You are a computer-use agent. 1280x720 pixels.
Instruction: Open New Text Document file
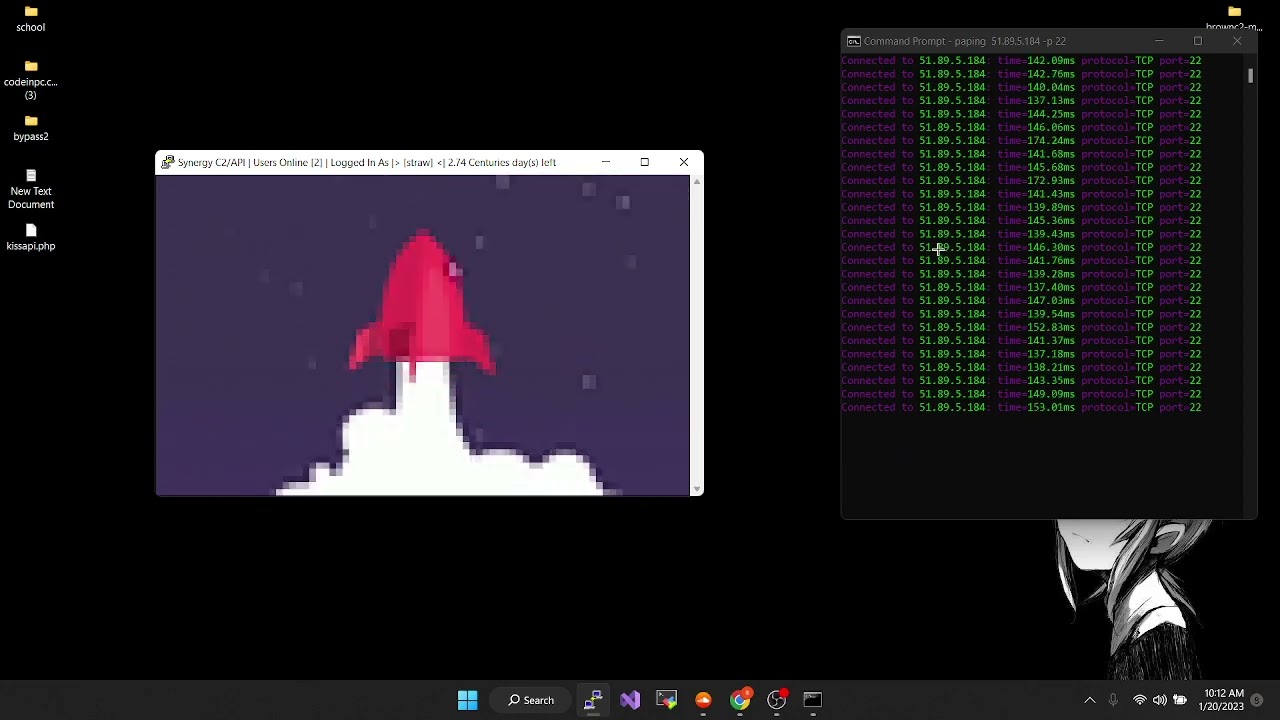coord(30,189)
